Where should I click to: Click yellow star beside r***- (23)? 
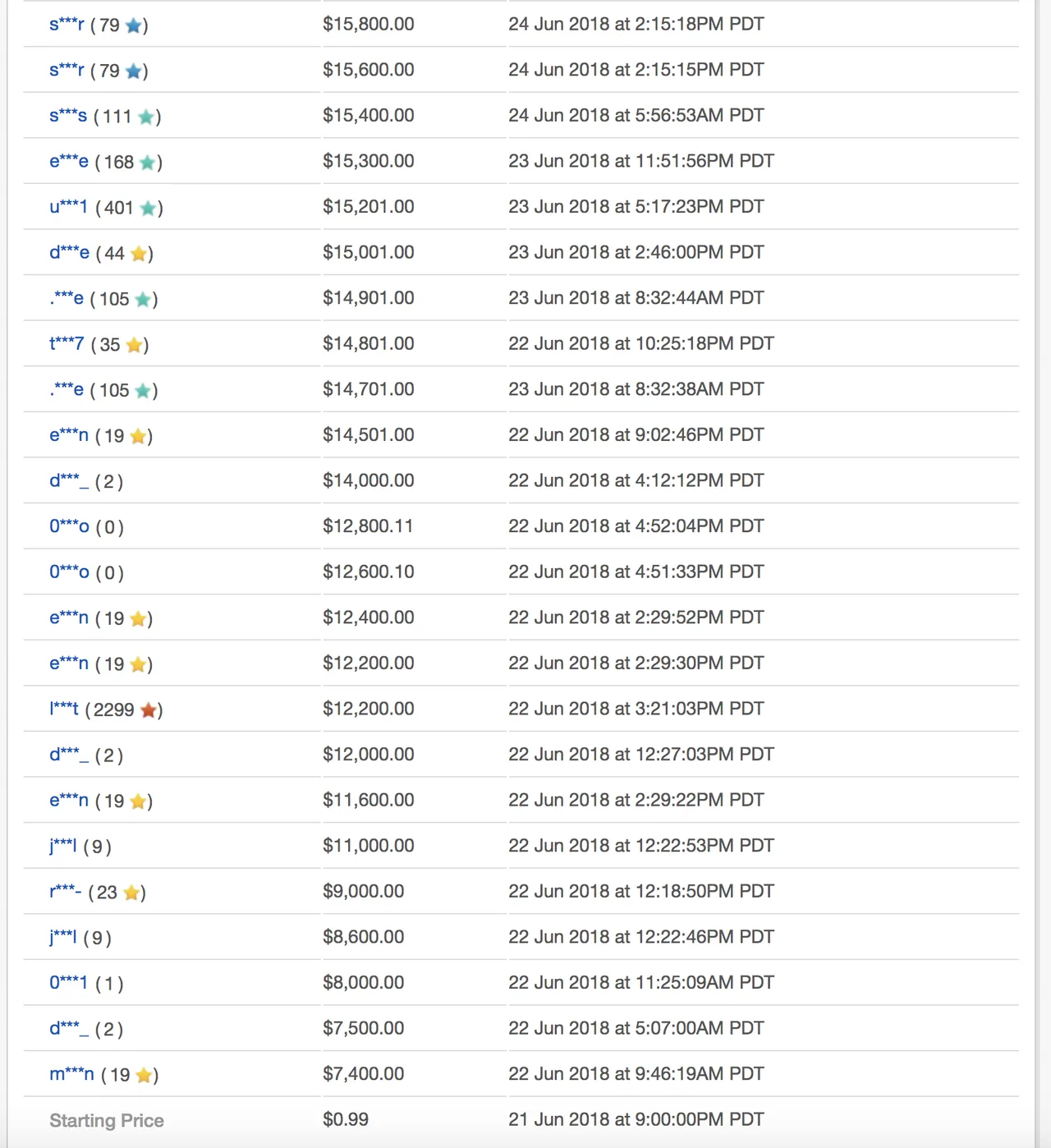click(x=131, y=893)
